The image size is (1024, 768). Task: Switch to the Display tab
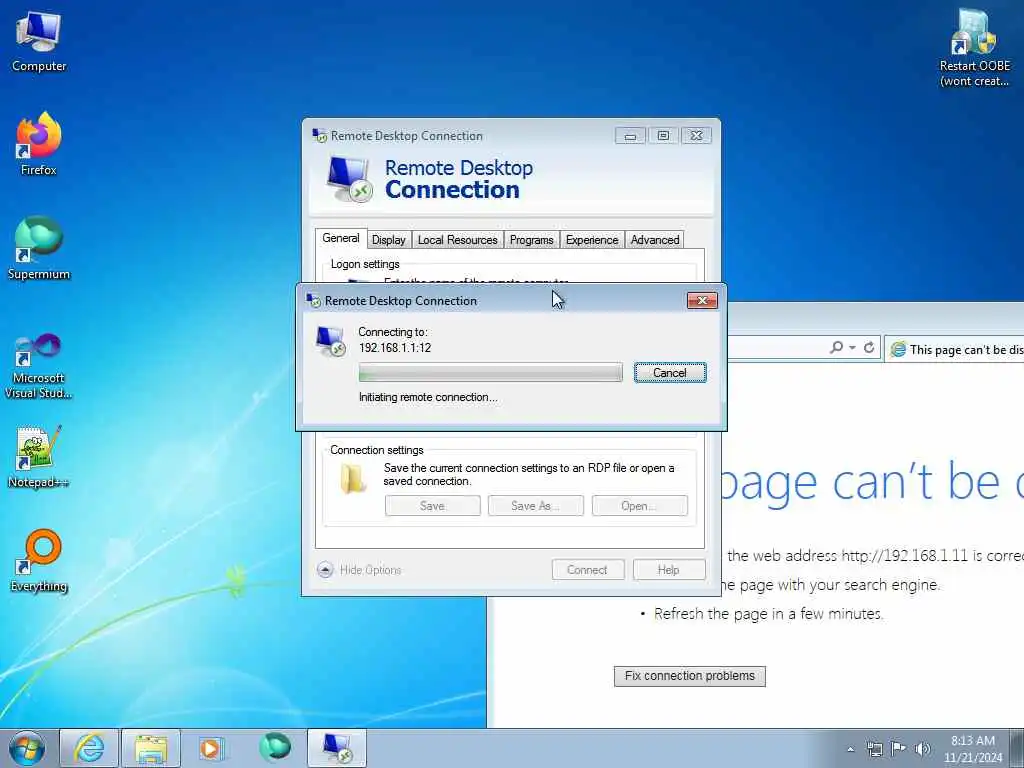click(389, 240)
